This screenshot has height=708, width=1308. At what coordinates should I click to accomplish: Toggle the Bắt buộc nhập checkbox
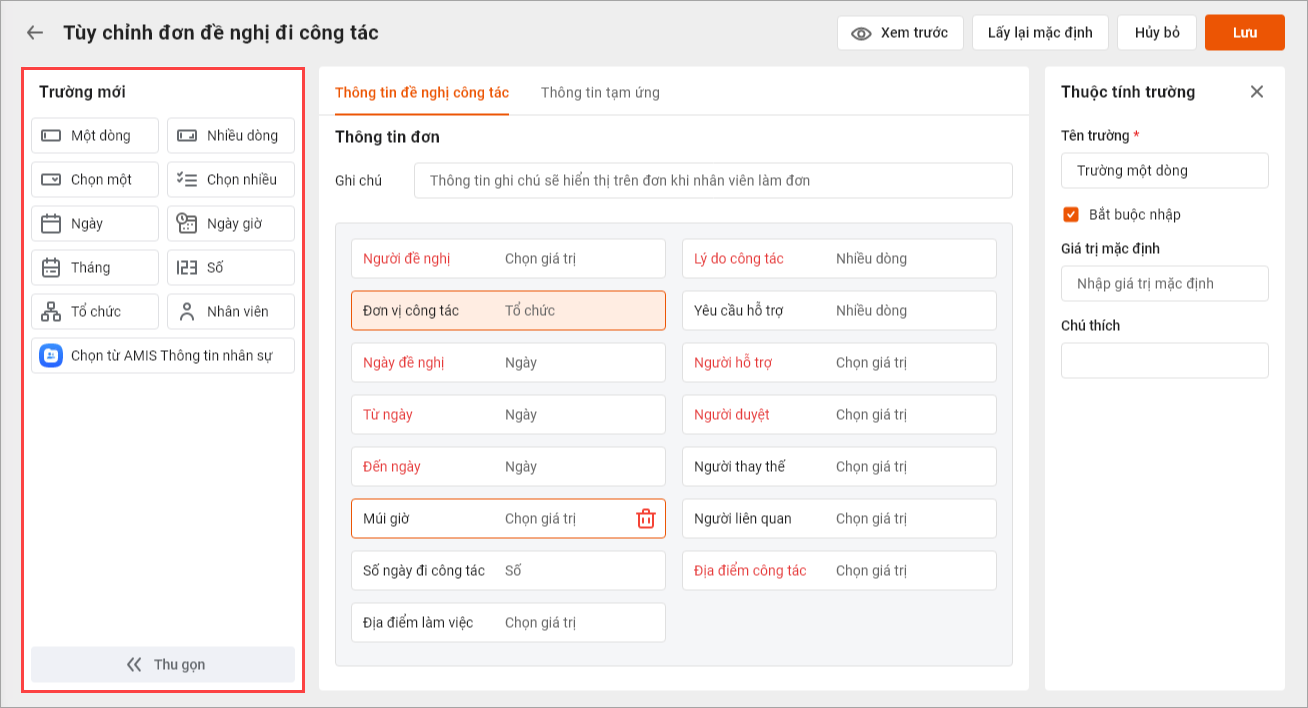point(1071,214)
